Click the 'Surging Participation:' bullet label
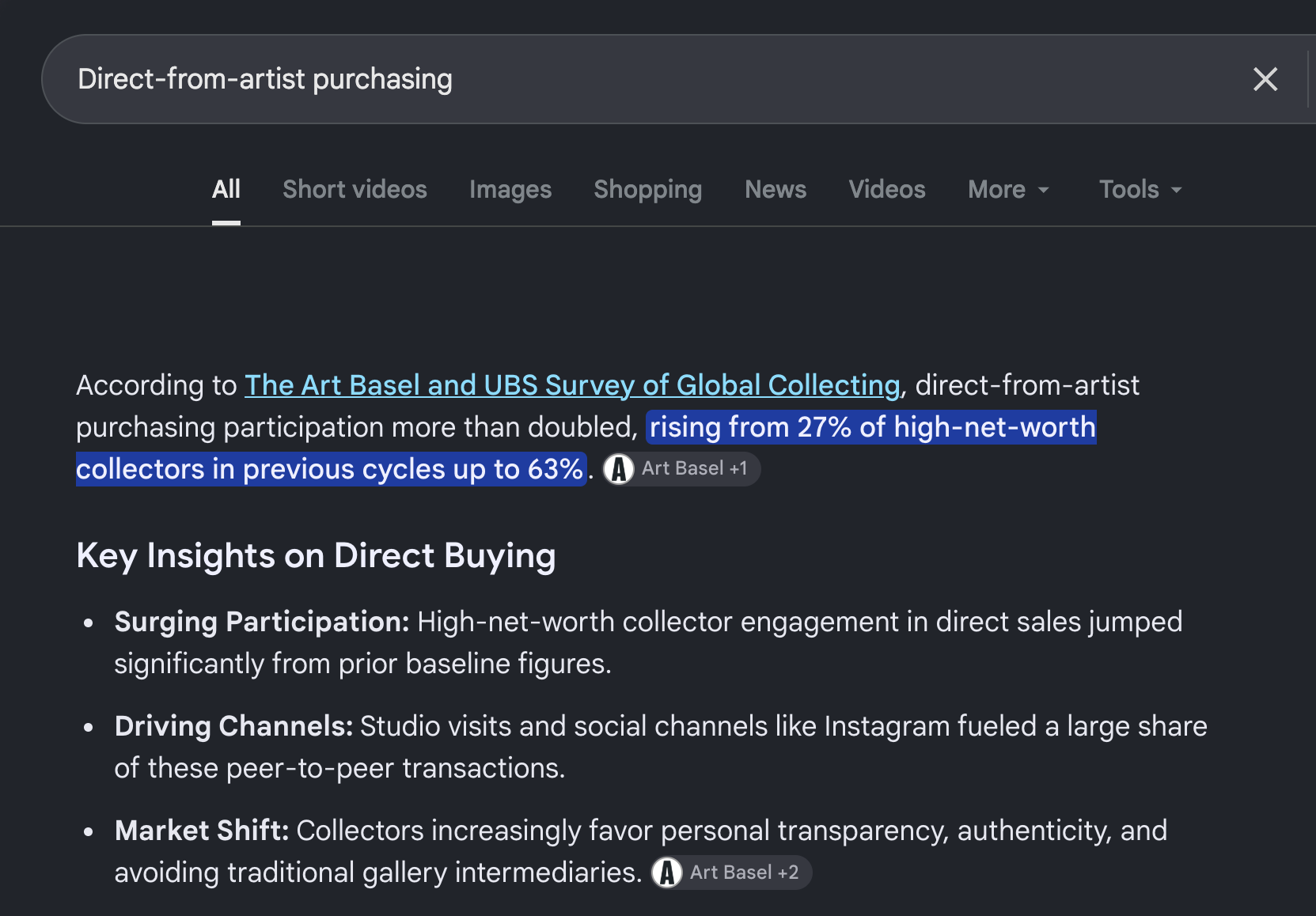Screen dimensions: 1316x916 click(x=262, y=623)
